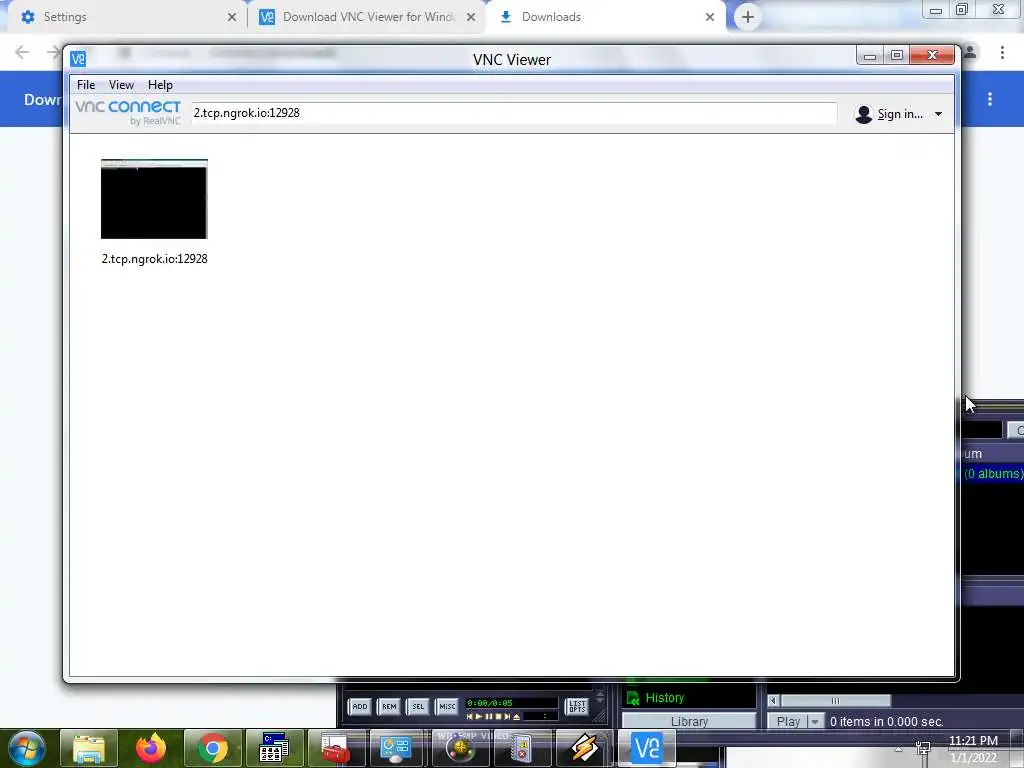
Task: Maximize the VNC Viewer window
Action: [x=897, y=56]
